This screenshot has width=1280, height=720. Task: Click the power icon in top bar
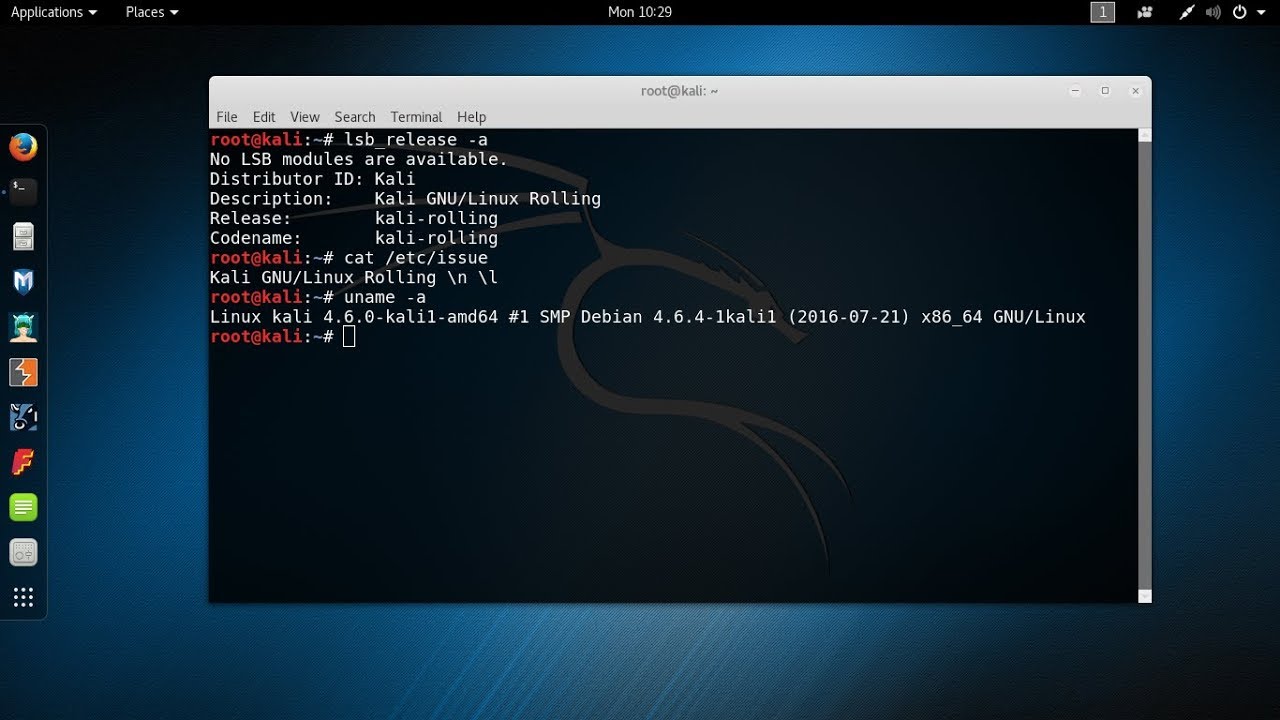(x=1240, y=12)
